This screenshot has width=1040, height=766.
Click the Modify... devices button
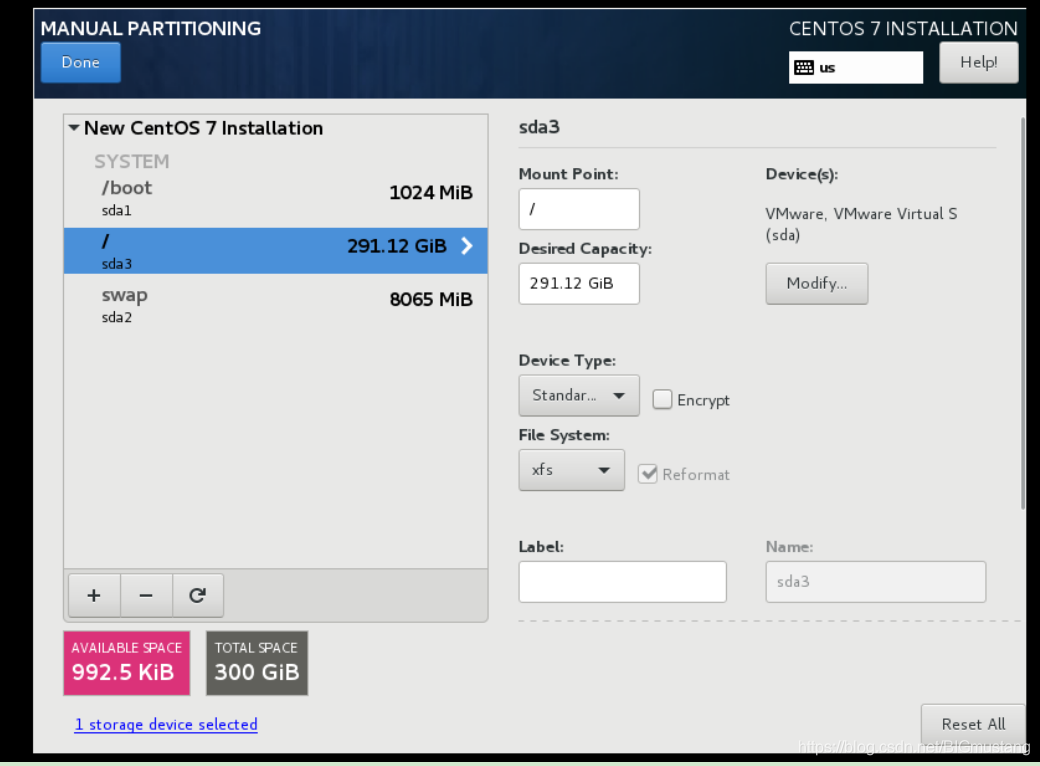(x=816, y=283)
